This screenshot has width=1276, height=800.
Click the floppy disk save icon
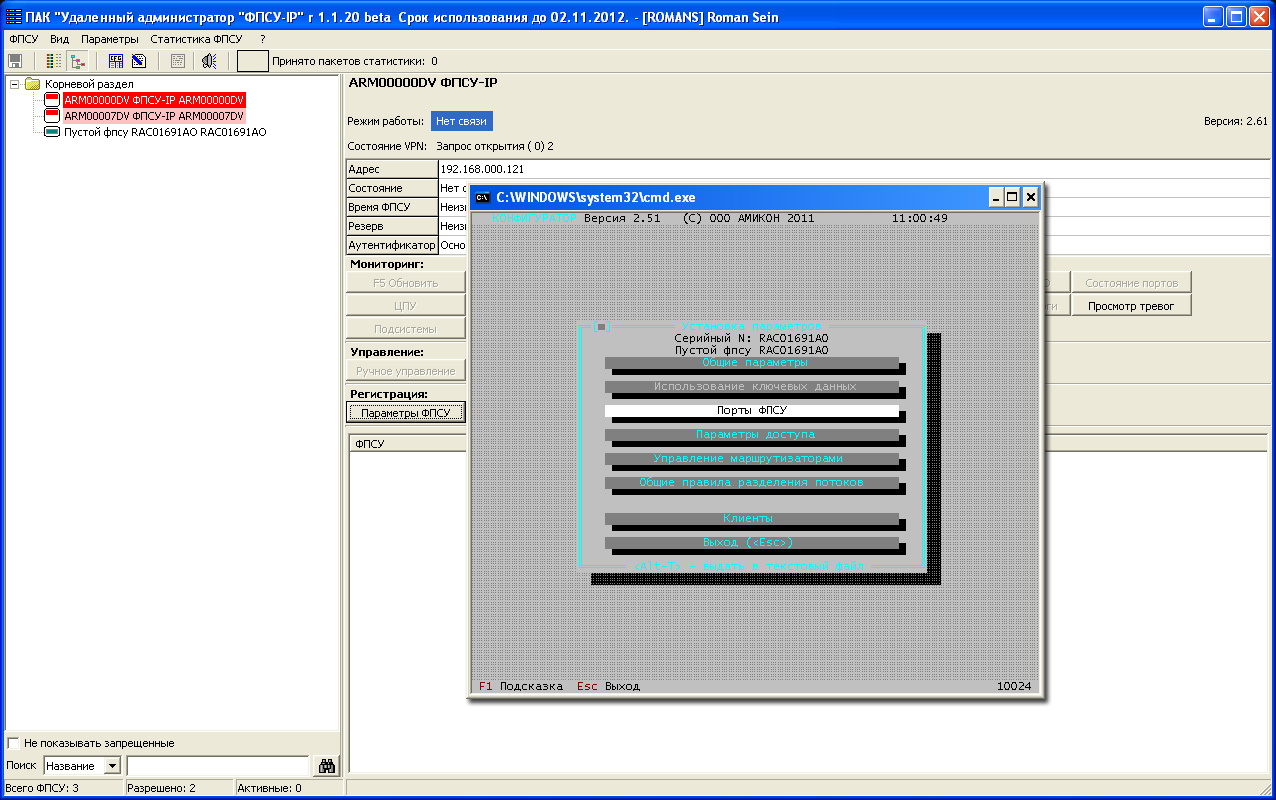pyautogui.click(x=15, y=61)
